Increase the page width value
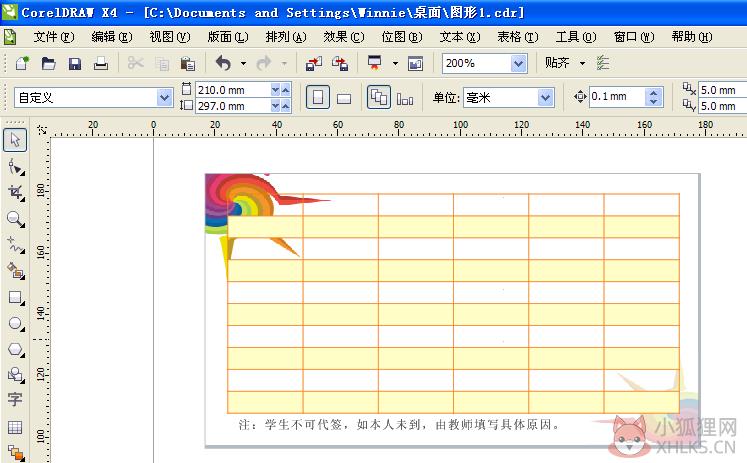Image resolution: width=747 pixels, height=463 pixels. click(x=285, y=90)
